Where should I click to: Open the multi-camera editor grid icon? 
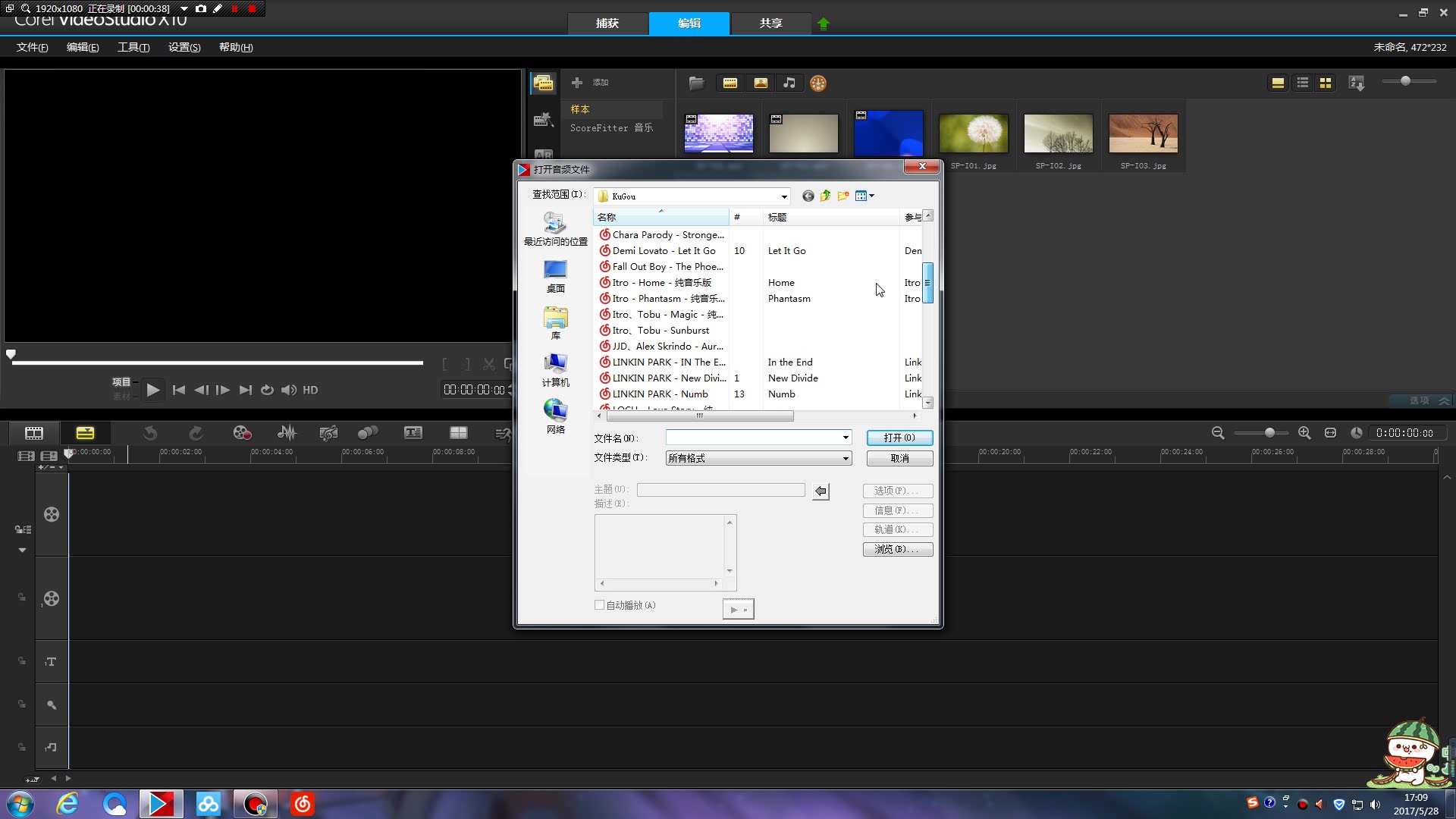click(x=459, y=433)
